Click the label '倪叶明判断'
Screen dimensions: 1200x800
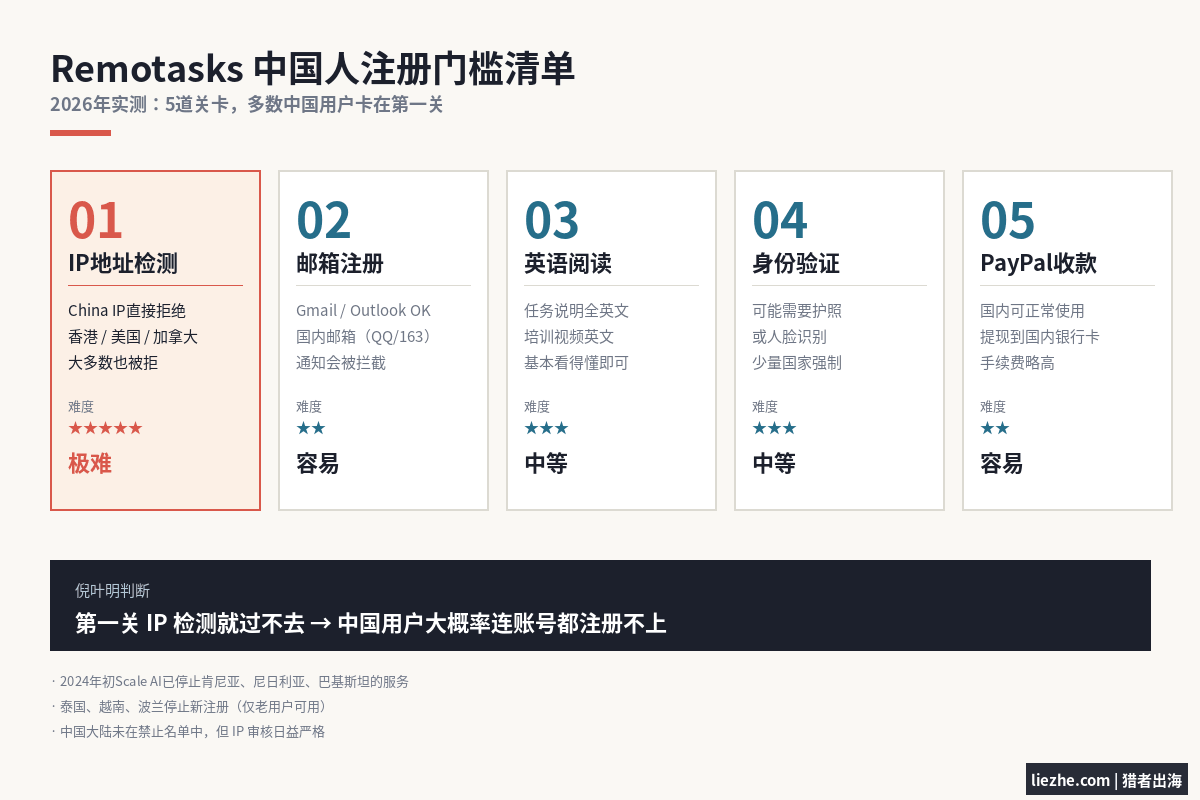[x=113, y=591]
